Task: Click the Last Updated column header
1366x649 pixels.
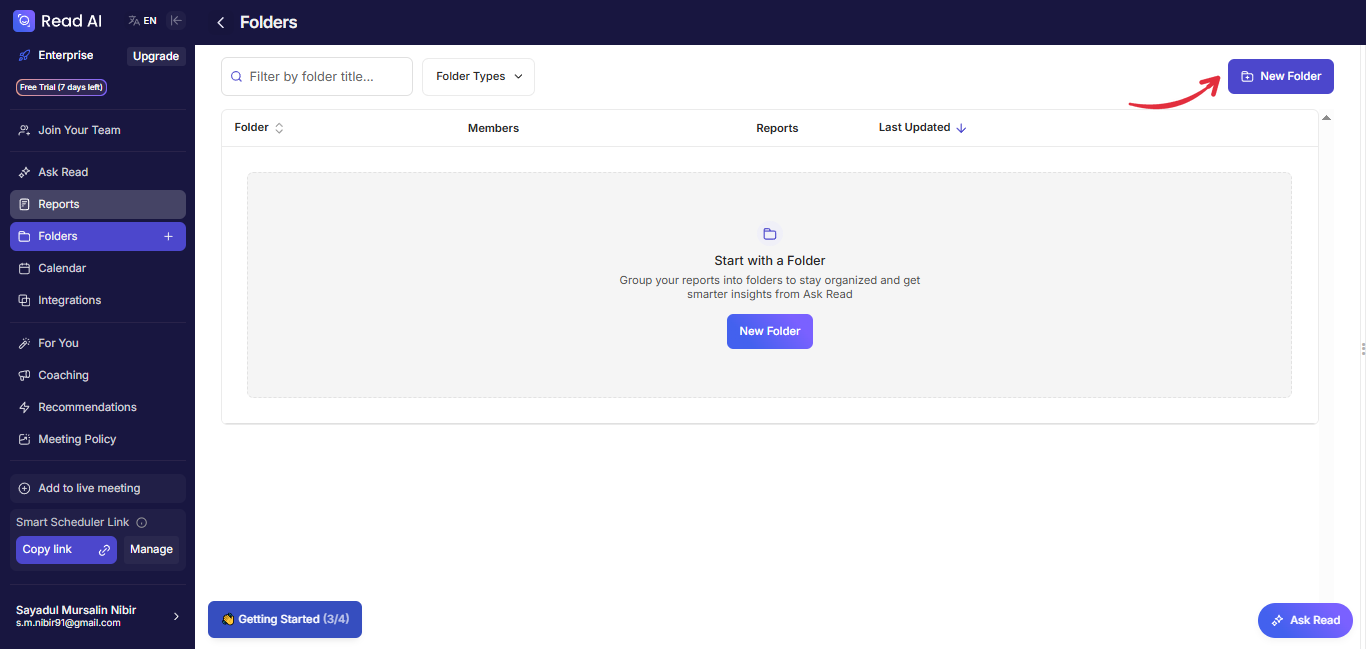Action: [x=914, y=128]
